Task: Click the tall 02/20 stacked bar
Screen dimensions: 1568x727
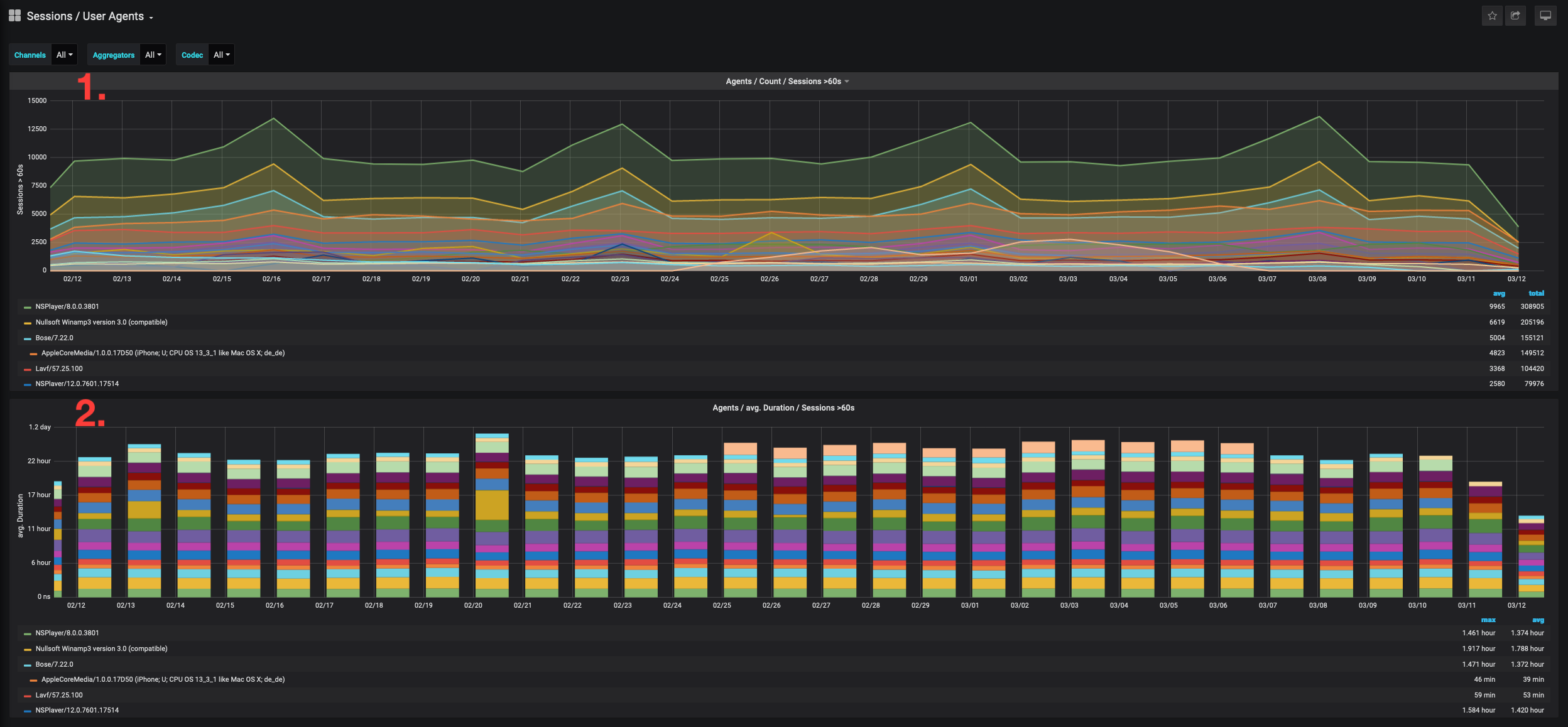Action: 492,515
